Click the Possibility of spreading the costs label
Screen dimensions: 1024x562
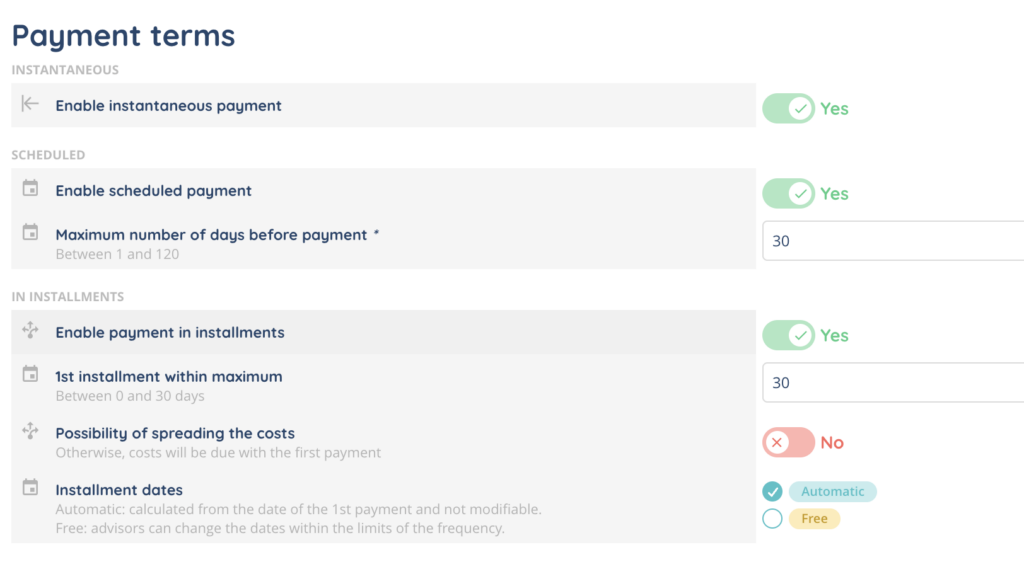[x=175, y=433]
